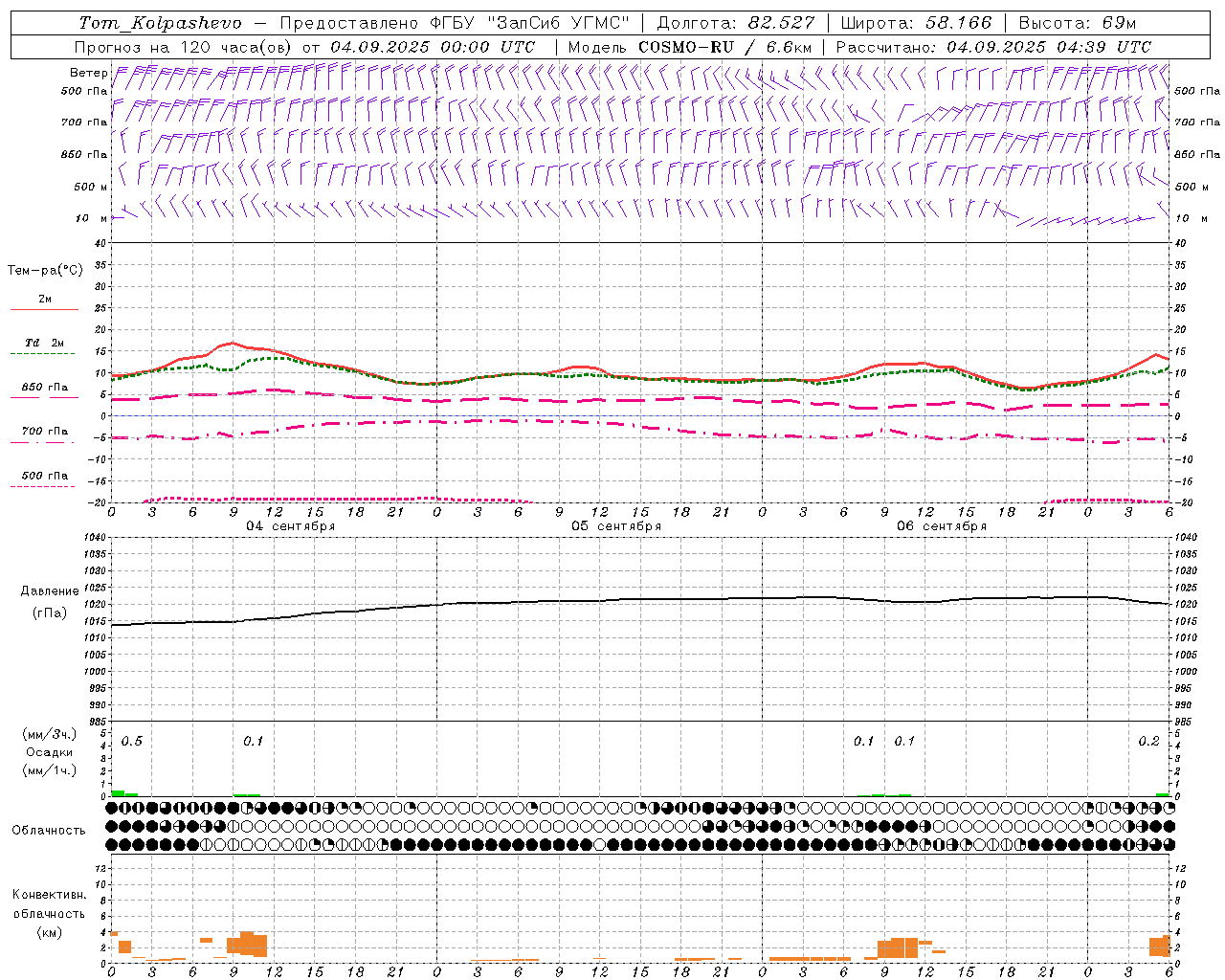Click the "Давление" pressure panel label
Screen dimensions: 1225x980
click(x=50, y=591)
